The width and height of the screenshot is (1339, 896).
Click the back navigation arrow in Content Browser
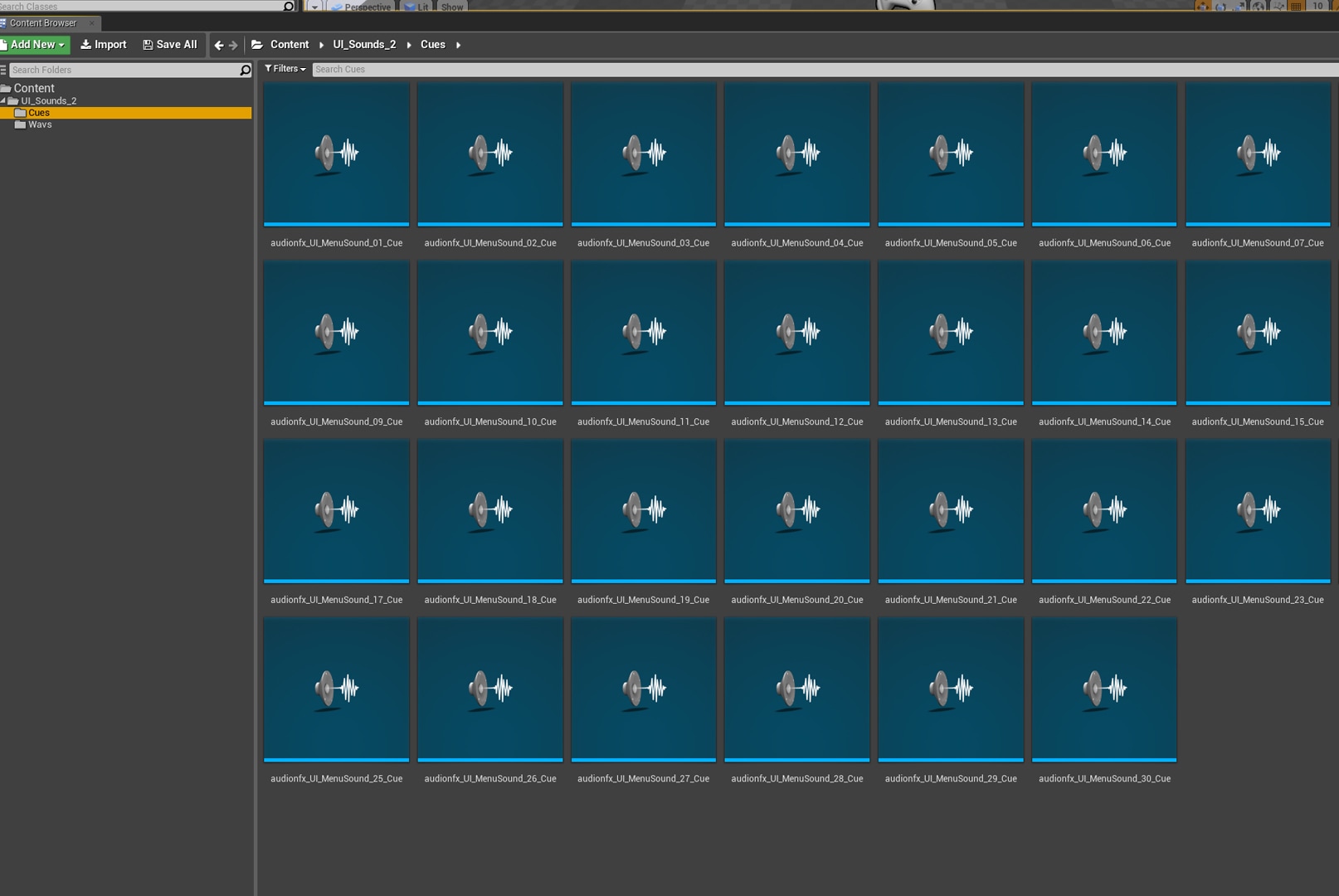pos(217,44)
